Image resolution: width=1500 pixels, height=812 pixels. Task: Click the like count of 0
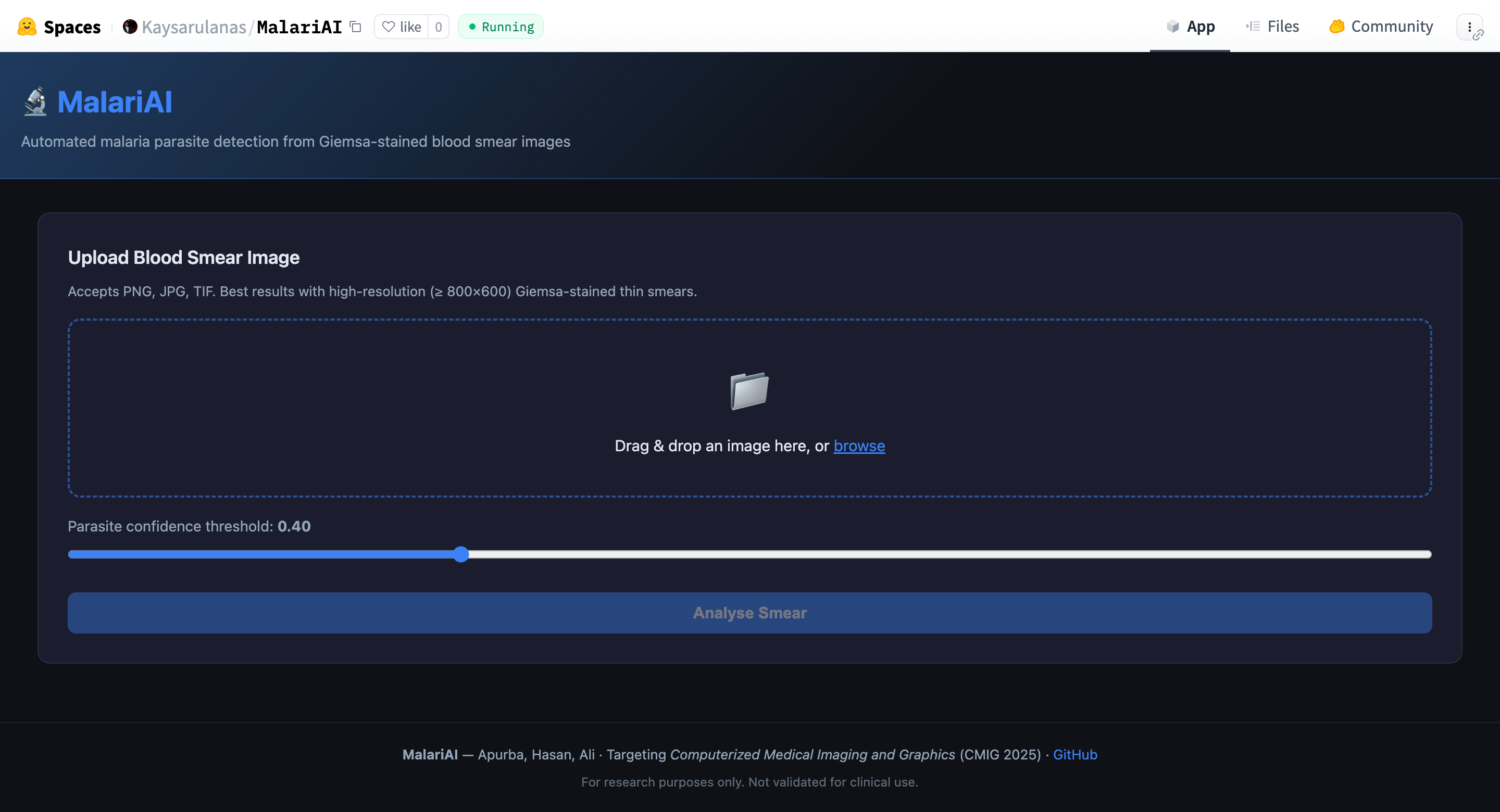(x=439, y=27)
